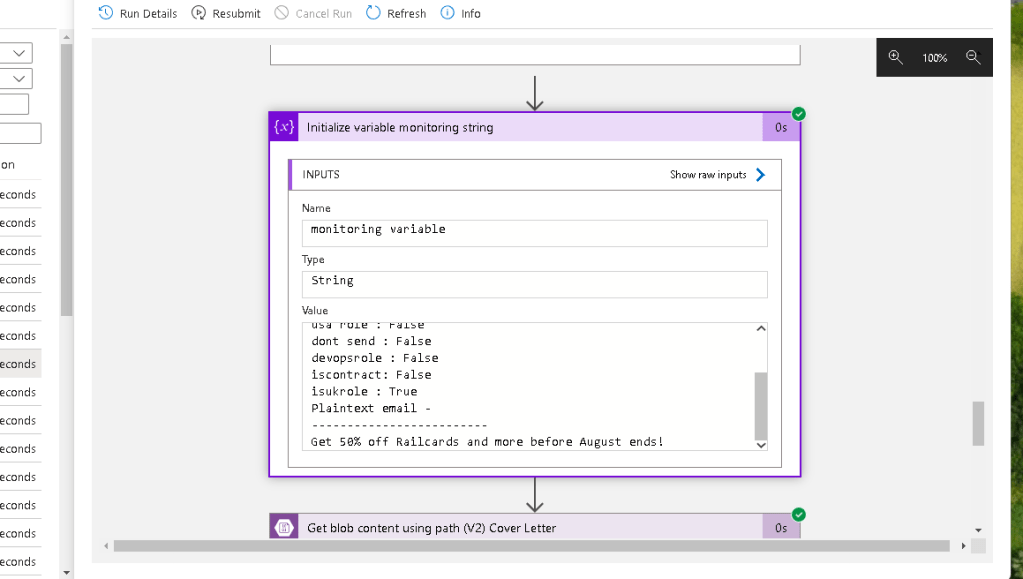This screenshot has width=1023, height=579.
Task: Zoom out on the designer canvas
Action: coord(973,57)
